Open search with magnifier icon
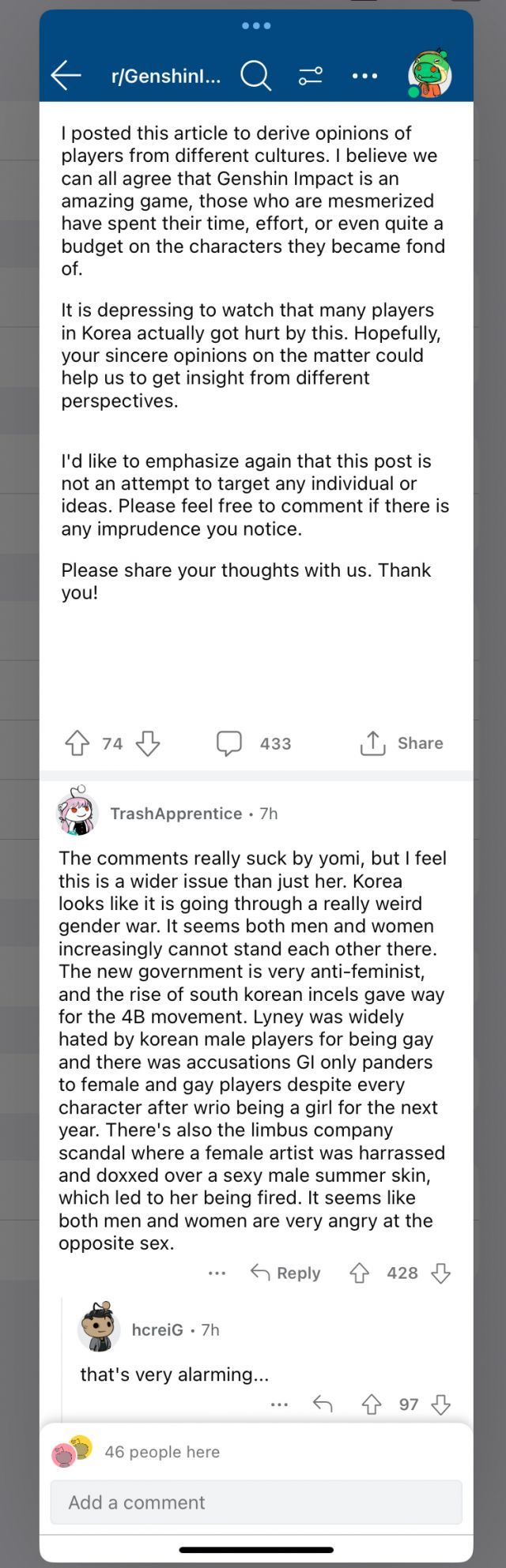506x1568 pixels. coord(255,76)
